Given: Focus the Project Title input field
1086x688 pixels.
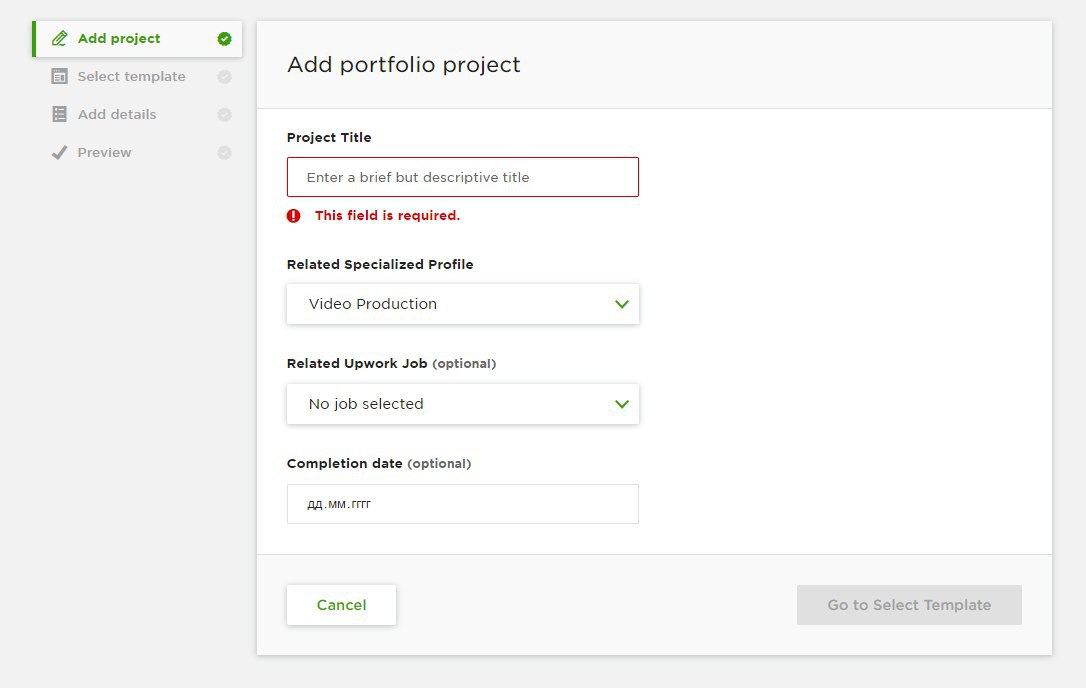Looking at the screenshot, I should click(x=463, y=177).
